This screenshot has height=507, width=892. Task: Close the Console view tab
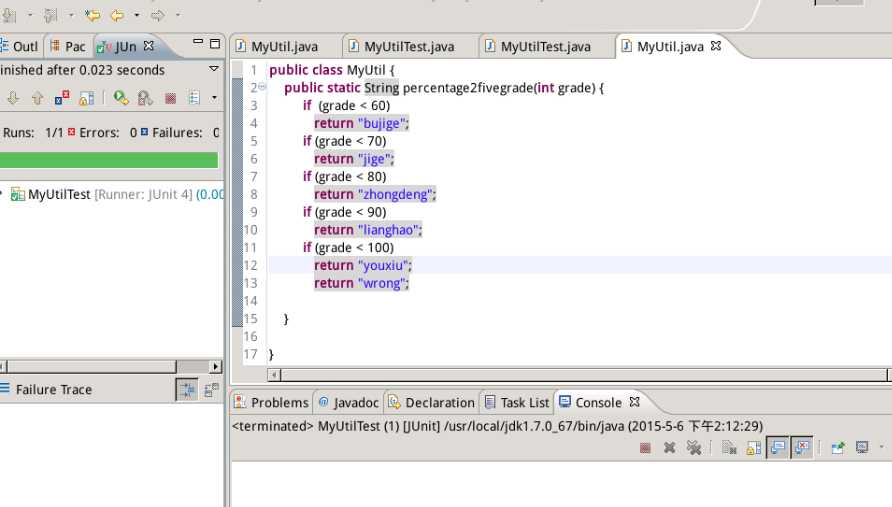(635, 402)
